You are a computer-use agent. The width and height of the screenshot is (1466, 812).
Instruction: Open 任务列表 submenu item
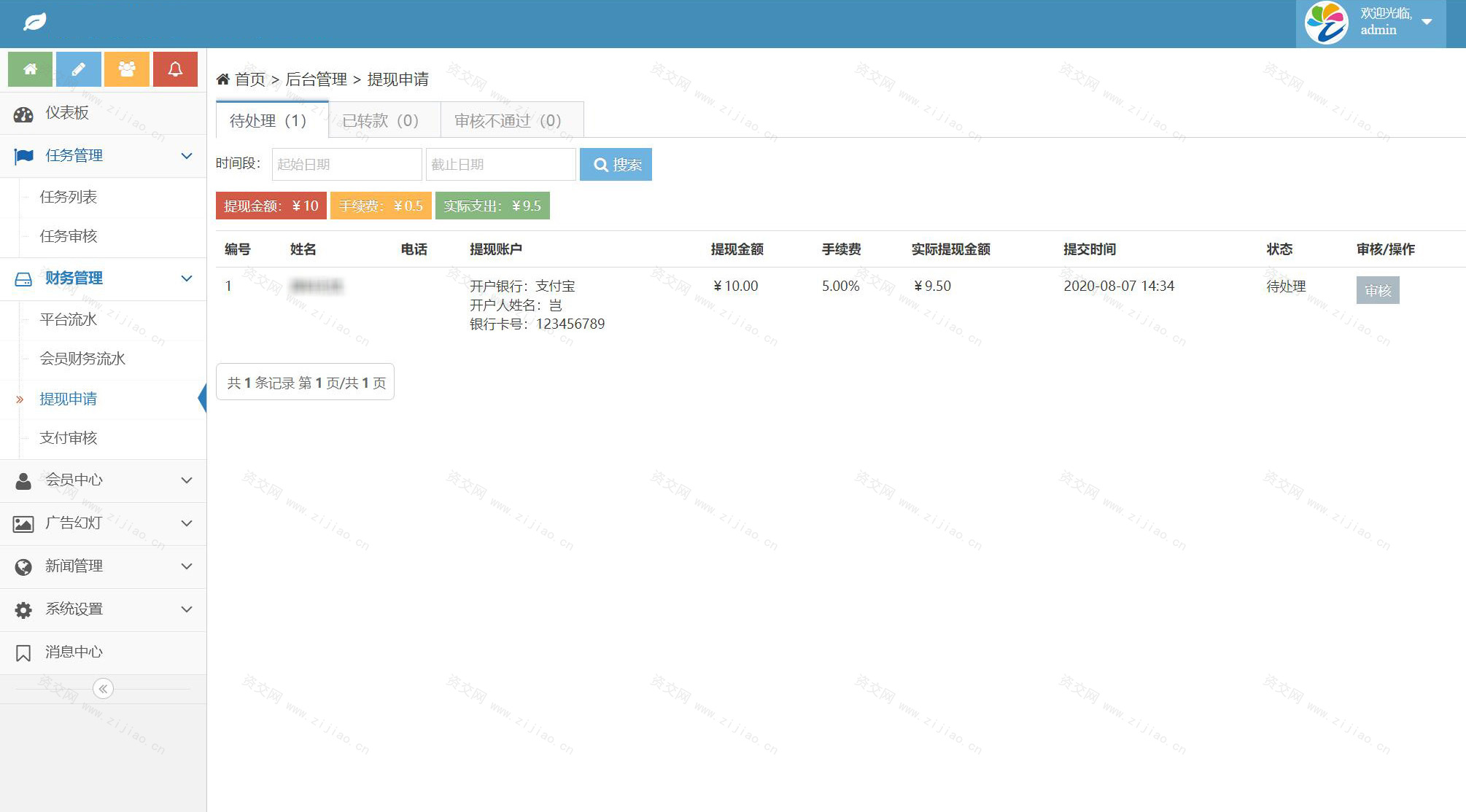tap(69, 197)
